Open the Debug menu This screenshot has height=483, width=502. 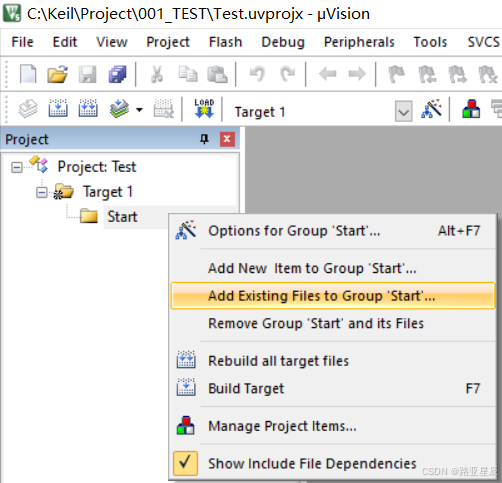(283, 42)
